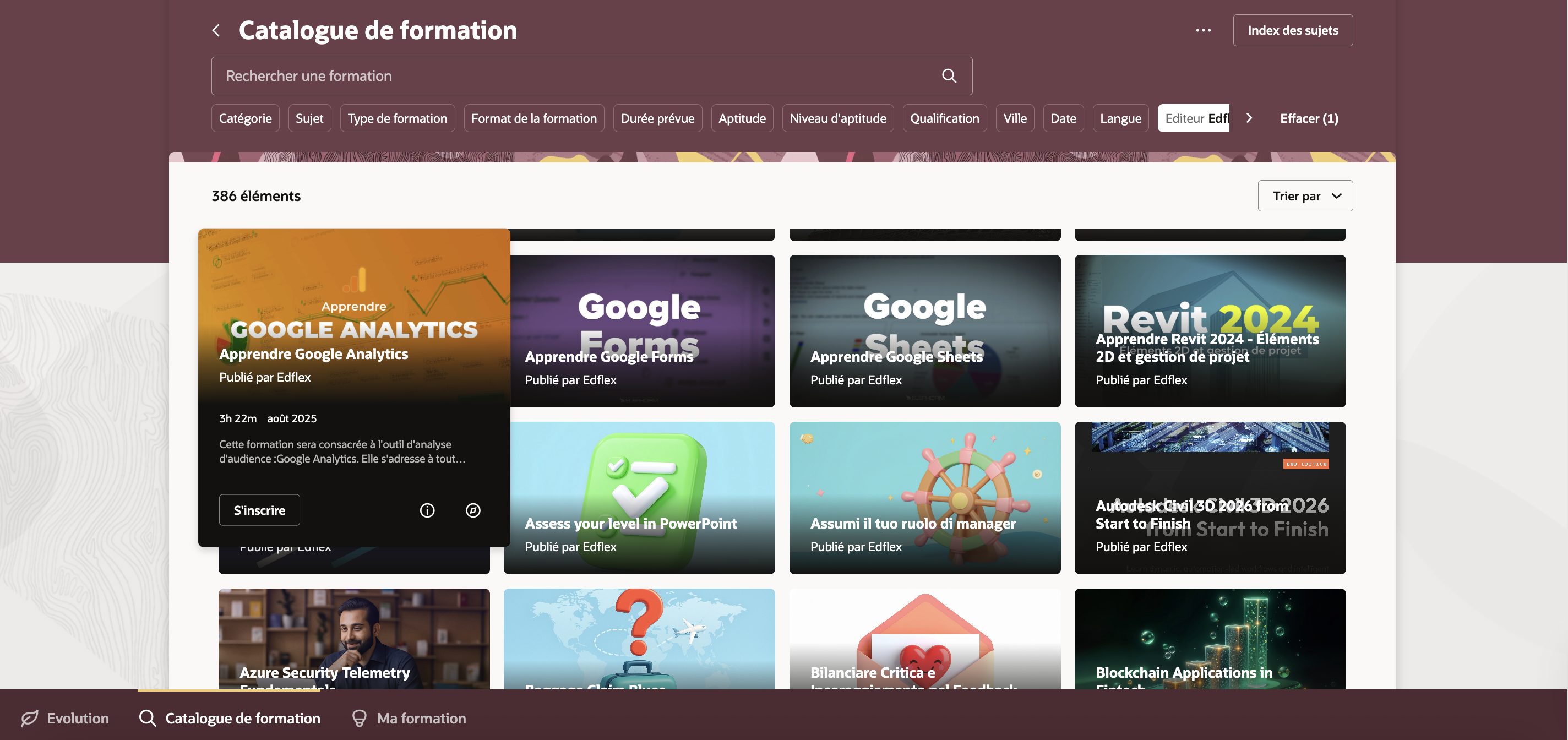Click the magnifier search icon
Screen dimensions: 1568x740
[x=949, y=76]
